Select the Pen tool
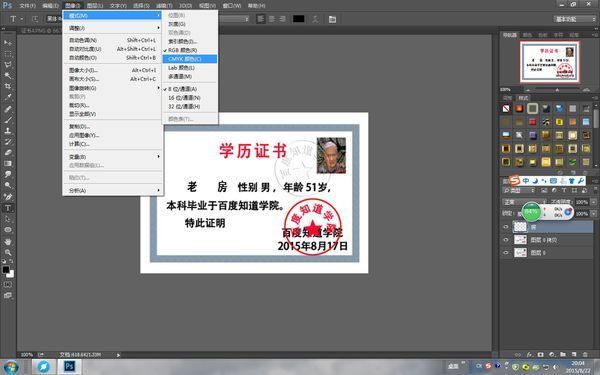 [8, 197]
